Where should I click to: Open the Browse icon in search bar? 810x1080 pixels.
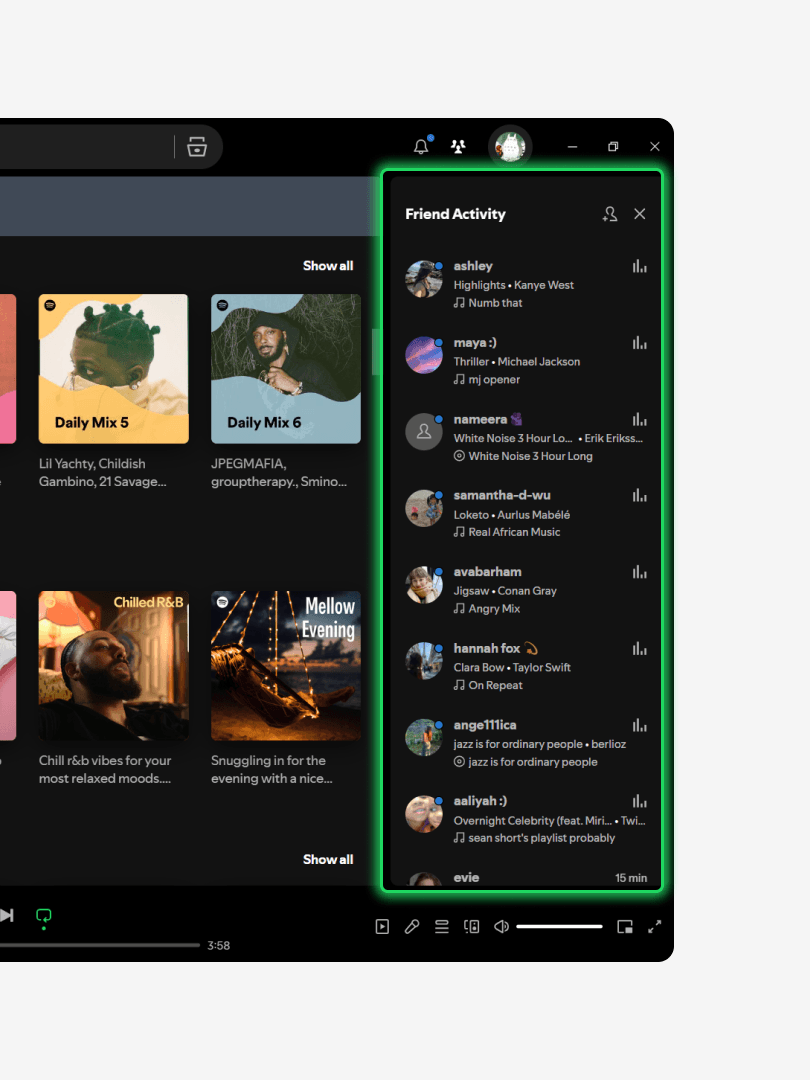(197, 147)
